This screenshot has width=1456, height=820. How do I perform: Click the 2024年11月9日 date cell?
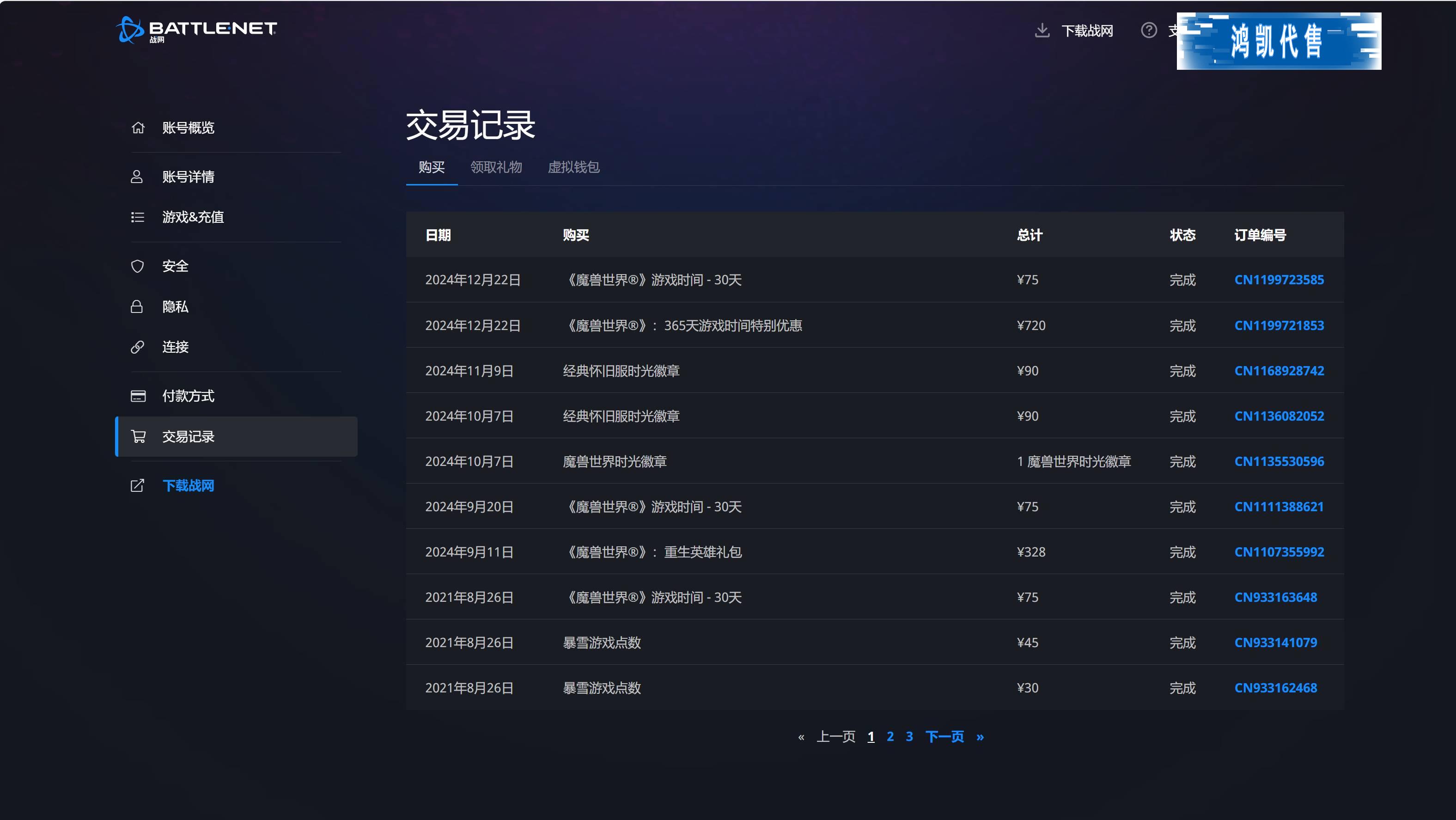469,370
